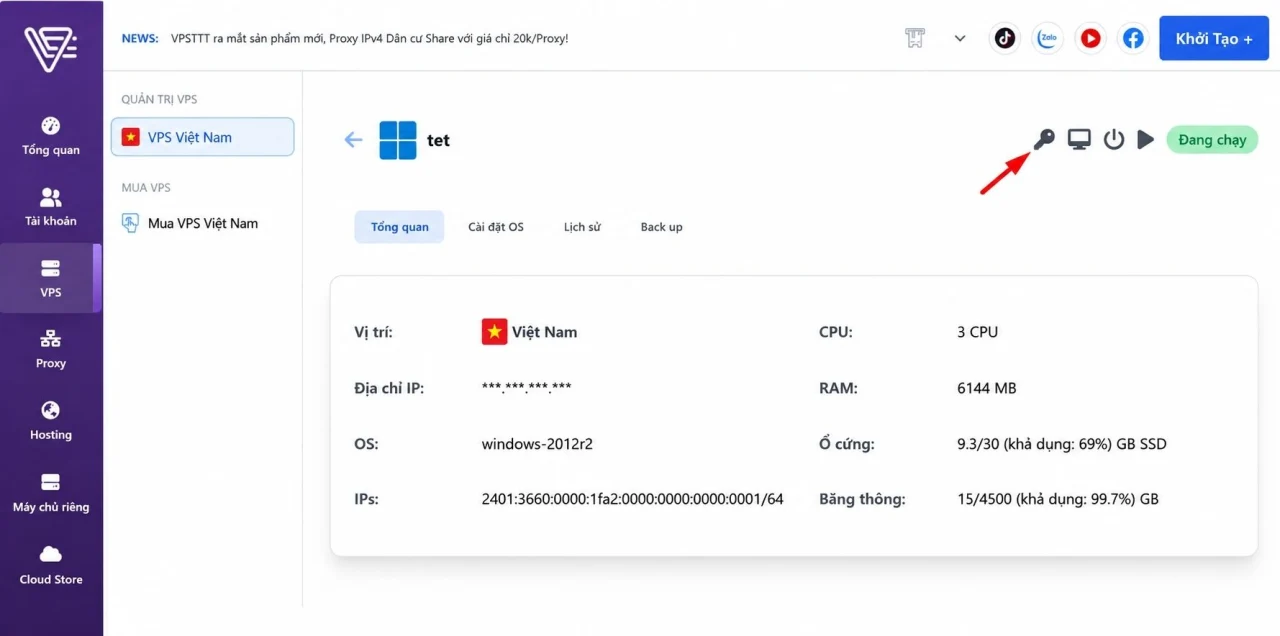
Task: Switch to the Lịch sử tab
Action: [x=582, y=227]
